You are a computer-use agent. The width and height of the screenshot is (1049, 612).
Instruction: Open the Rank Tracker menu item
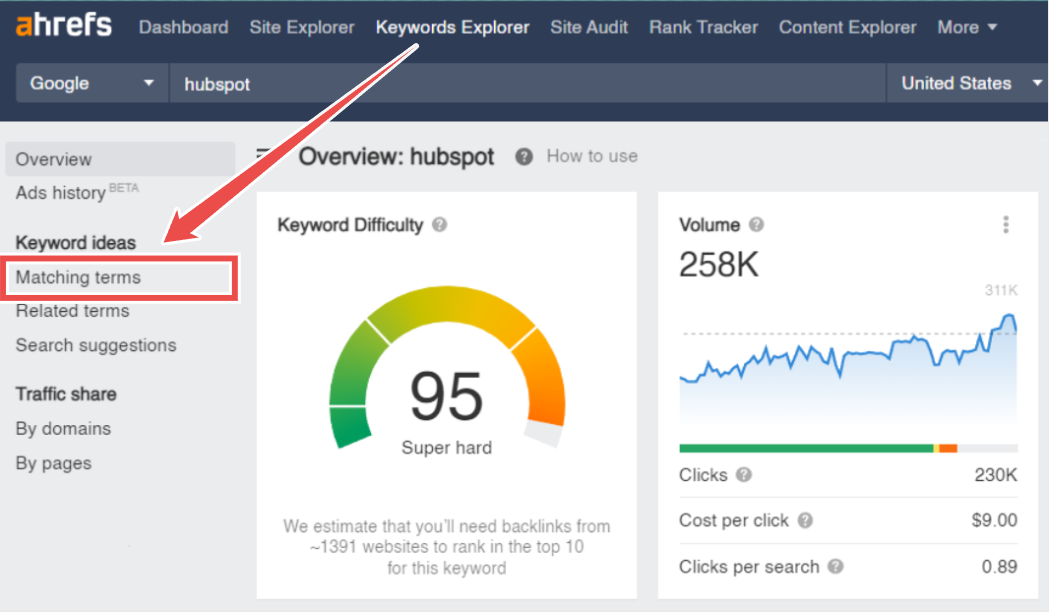click(x=703, y=27)
